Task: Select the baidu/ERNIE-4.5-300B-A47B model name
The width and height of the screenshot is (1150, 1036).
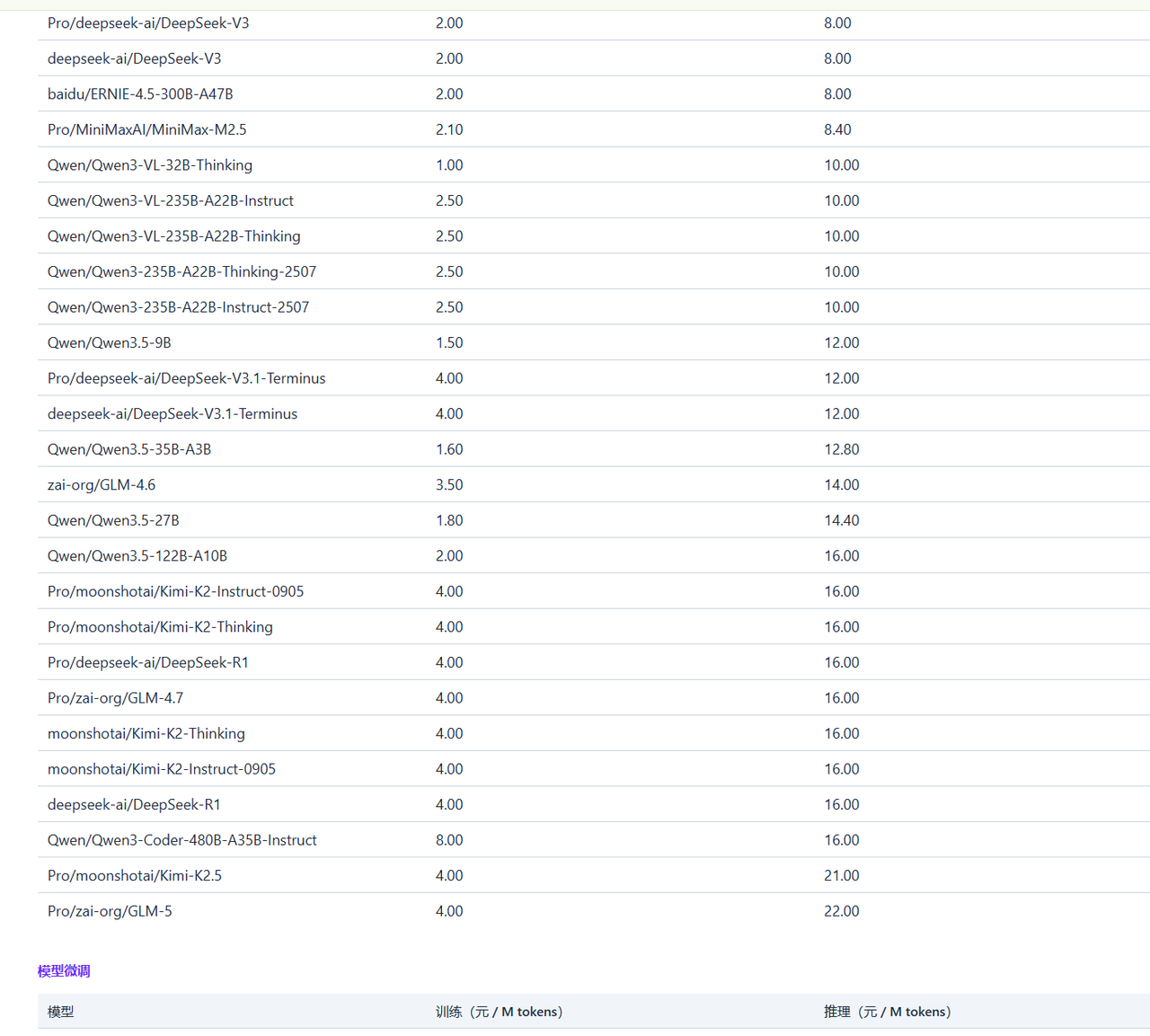Action: pyautogui.click(x=140, y=93)
